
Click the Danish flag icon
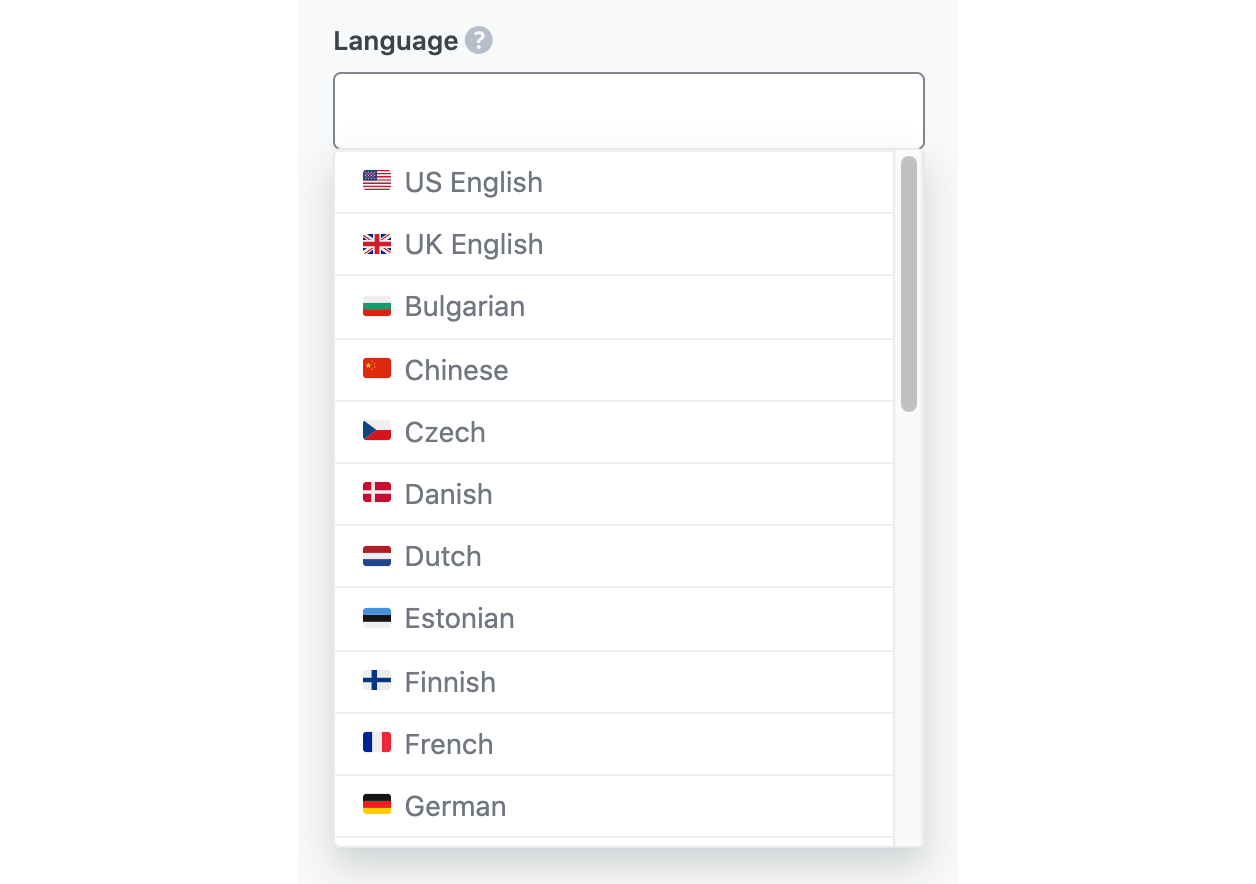(377, 493)
